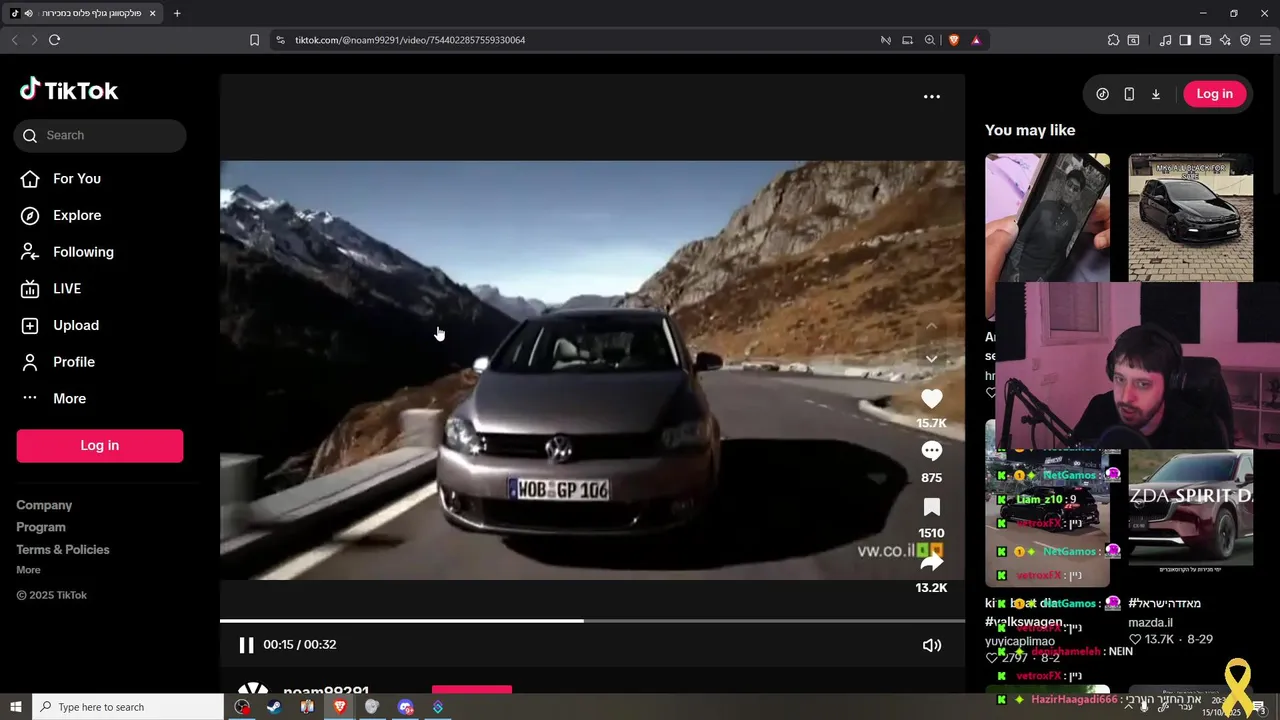
Task: Click the download desktop app icon
Action: (1156, 94)
